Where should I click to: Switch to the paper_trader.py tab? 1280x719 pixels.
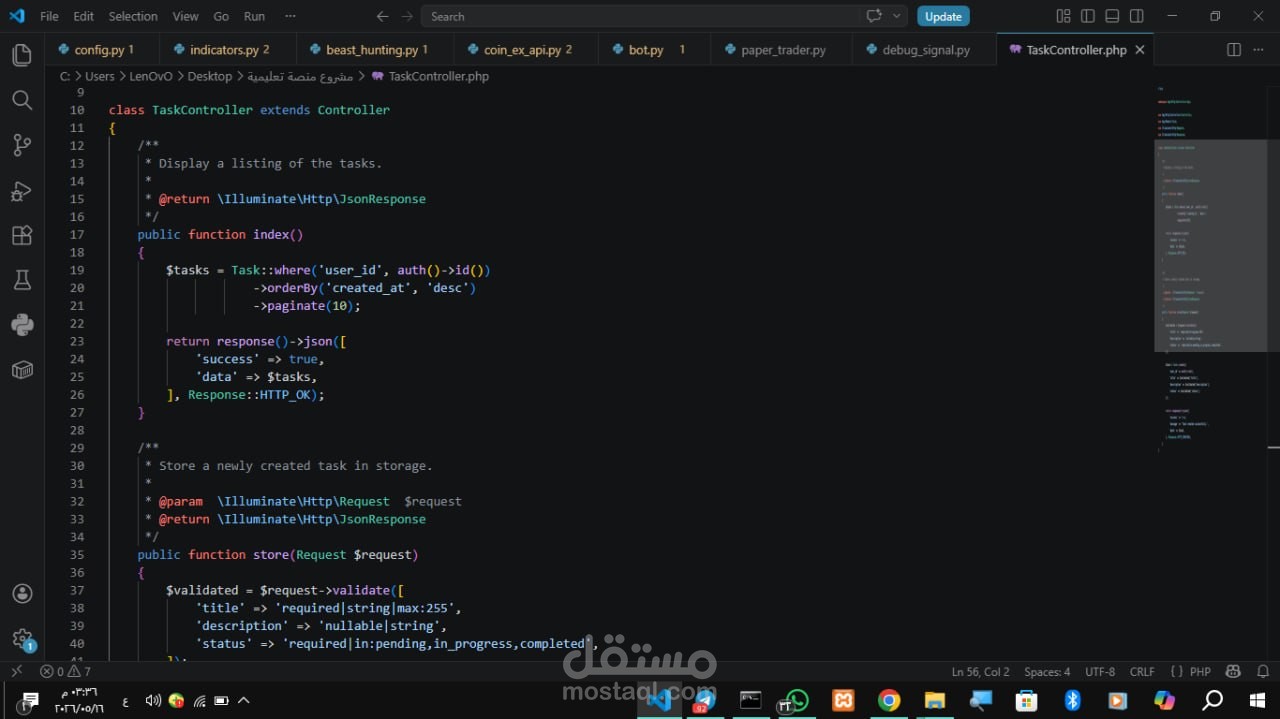point(782,50)
